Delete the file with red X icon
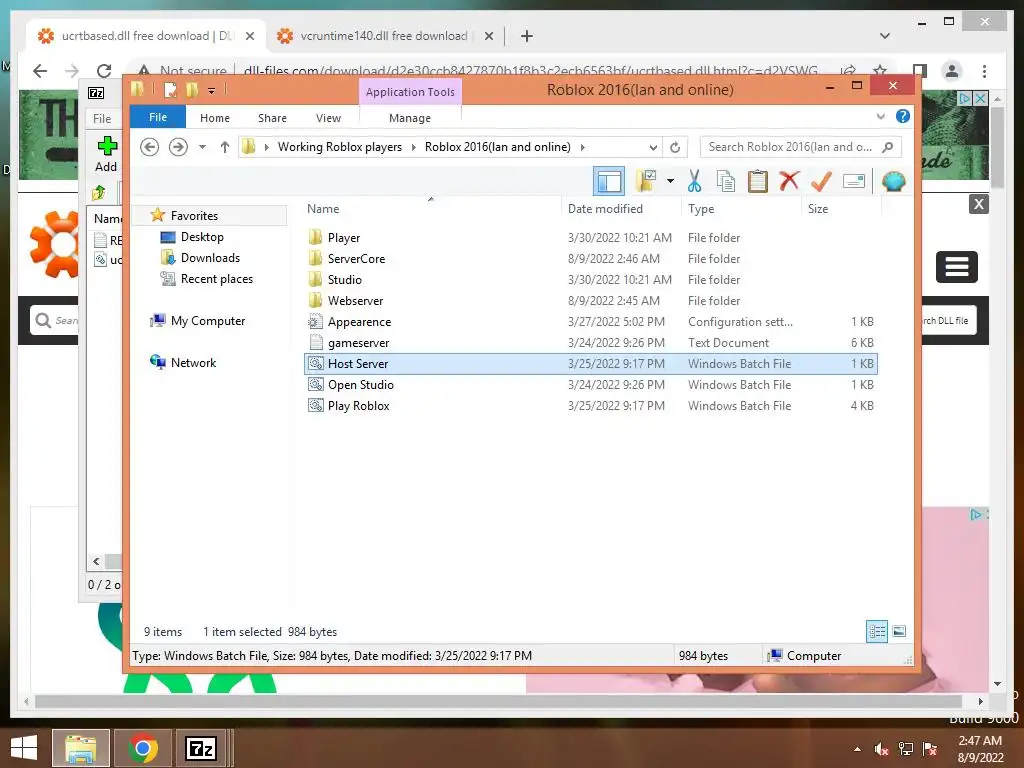Screen dimensions: 1024x768 [x=789, y=180]
